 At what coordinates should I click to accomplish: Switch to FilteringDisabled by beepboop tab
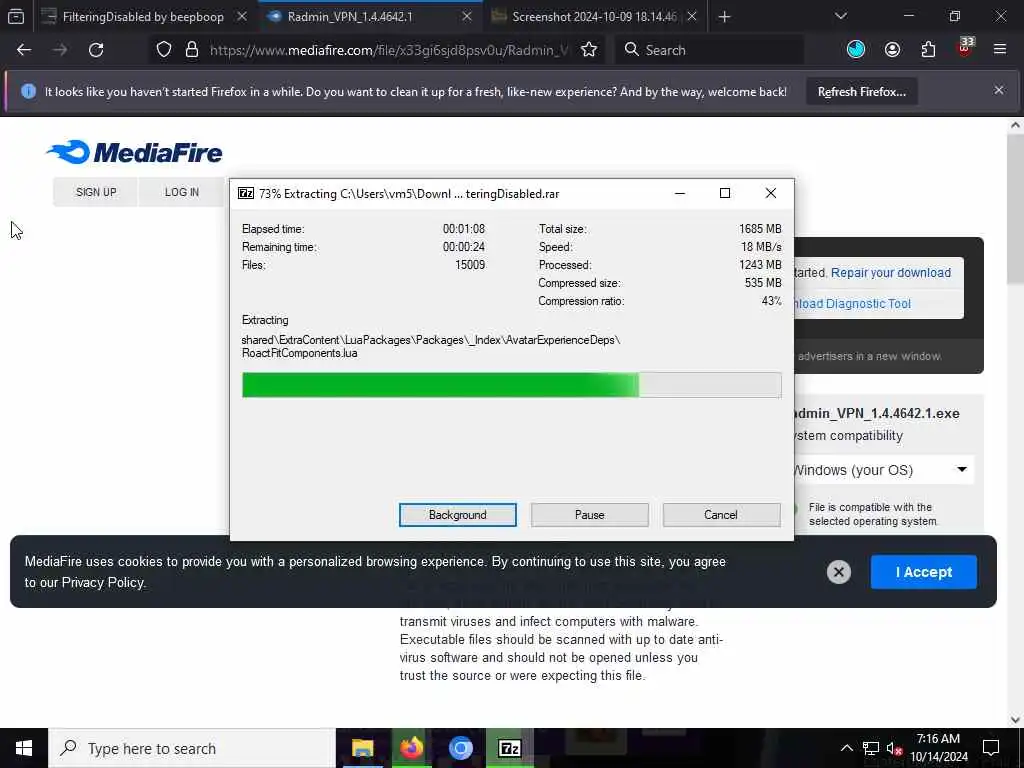coord(143,16)
